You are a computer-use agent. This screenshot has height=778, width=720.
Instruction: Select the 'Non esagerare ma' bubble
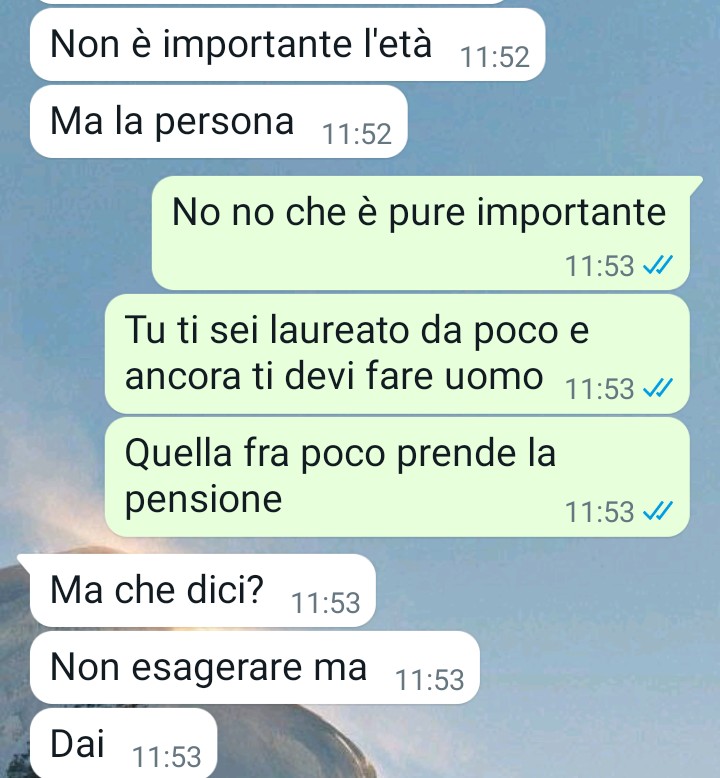pos(255,667)
